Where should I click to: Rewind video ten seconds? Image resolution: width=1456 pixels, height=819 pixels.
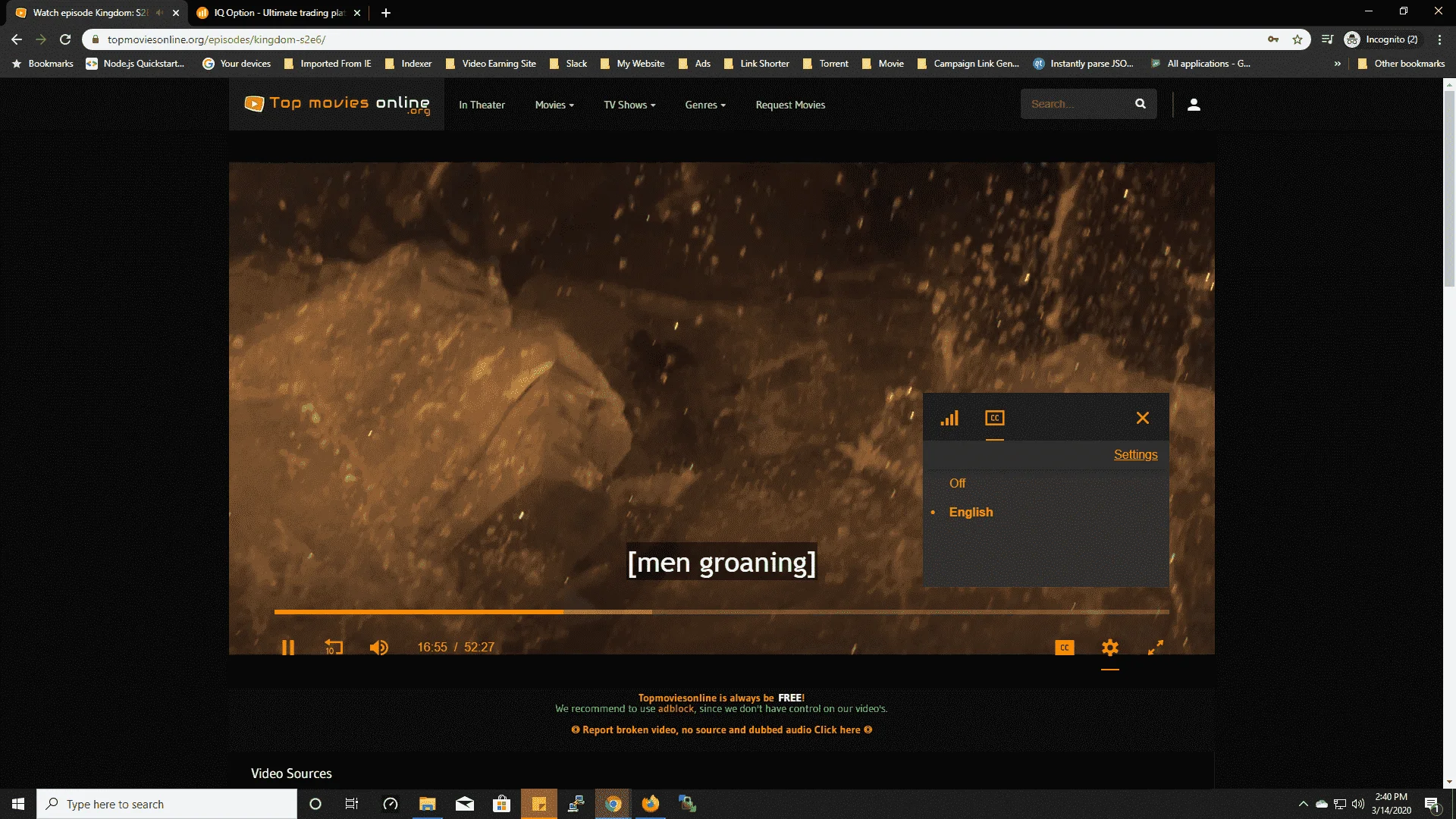[x=334, y=647]
